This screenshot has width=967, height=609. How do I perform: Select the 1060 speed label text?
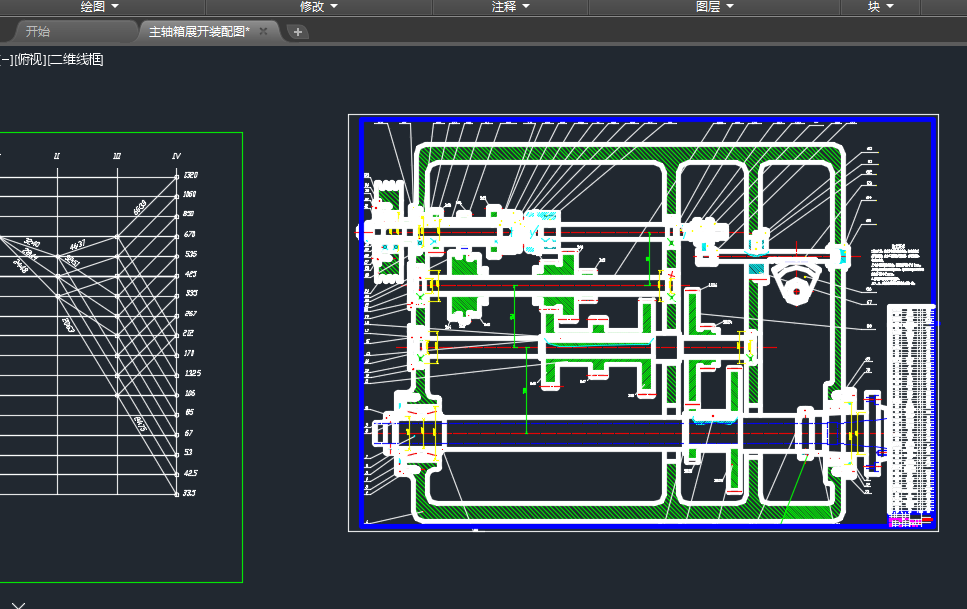coord(189,194)
